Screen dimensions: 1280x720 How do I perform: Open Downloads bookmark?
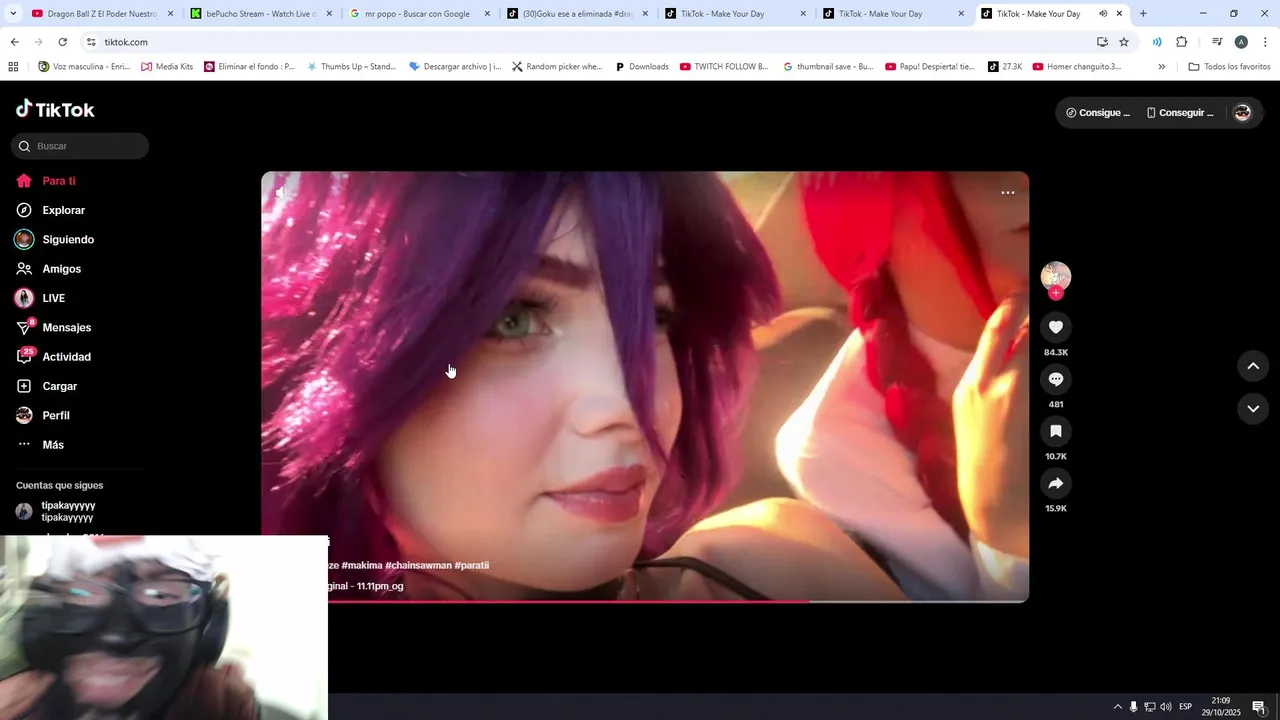click(x=641, y=67)
